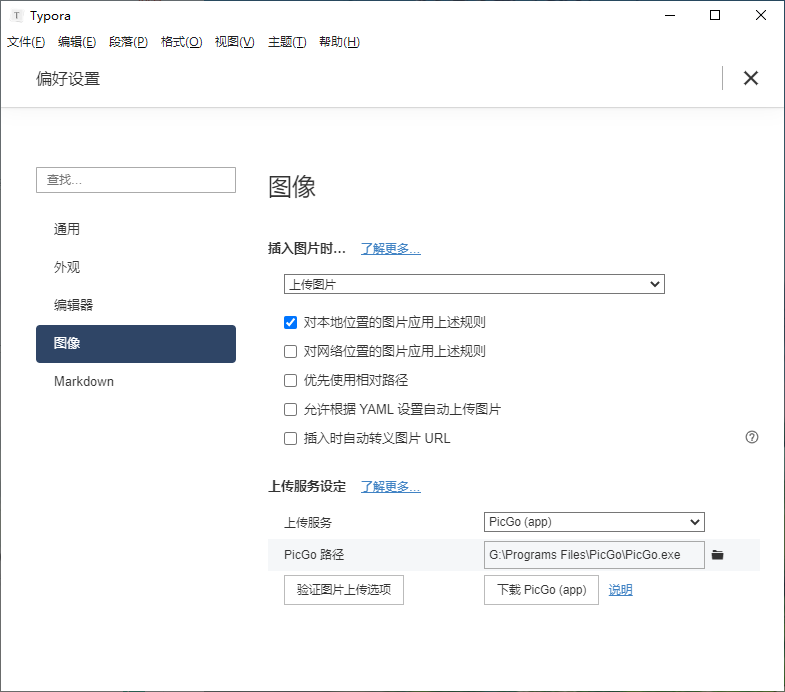
Task: Select the 图像 settings category
Action: 136,343
